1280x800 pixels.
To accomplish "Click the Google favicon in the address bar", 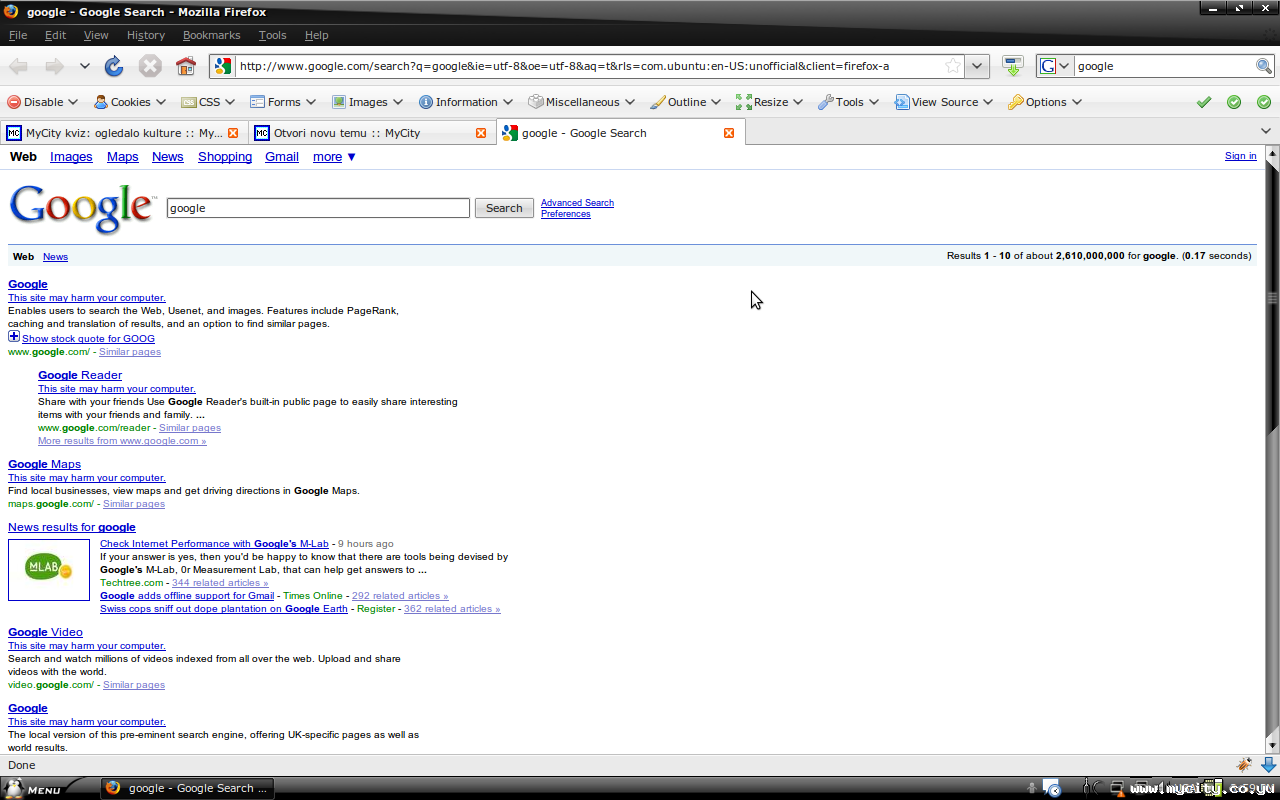I will coord(223,66).
